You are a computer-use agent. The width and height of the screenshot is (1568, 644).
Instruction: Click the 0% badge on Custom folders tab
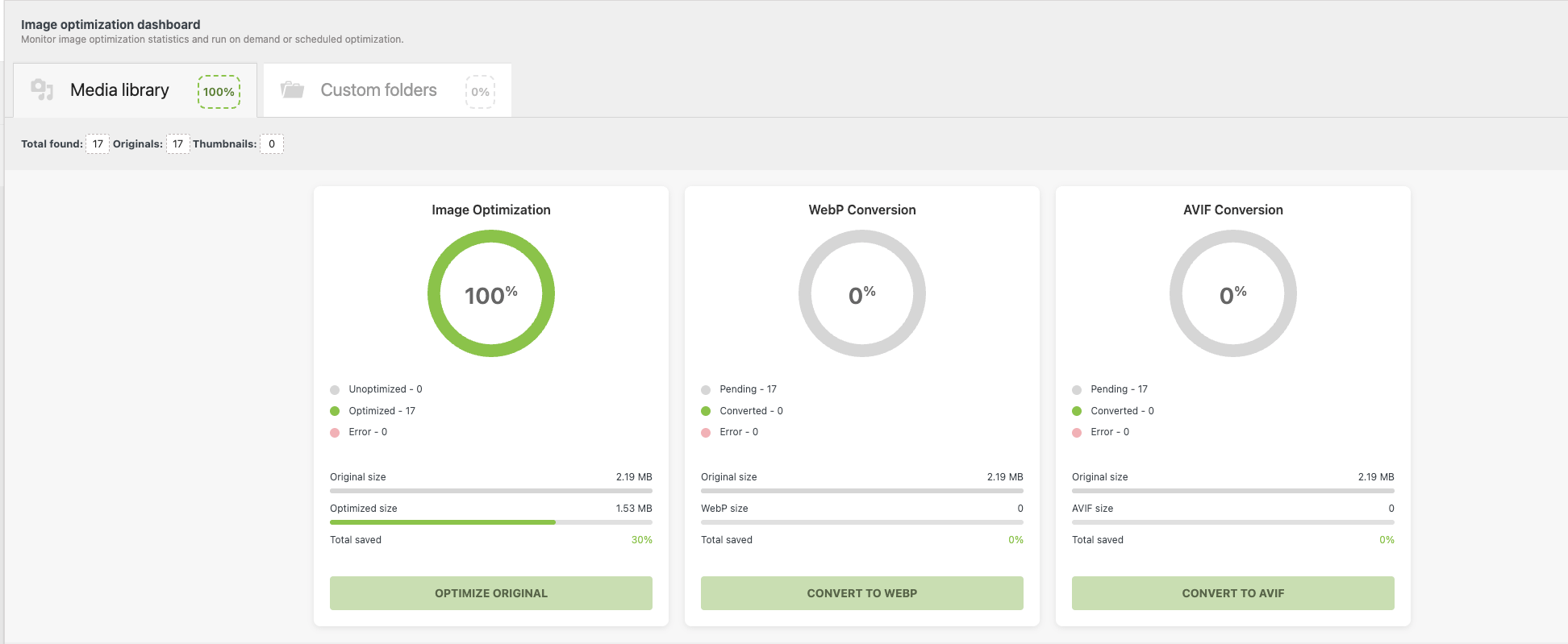click(480, 92)
